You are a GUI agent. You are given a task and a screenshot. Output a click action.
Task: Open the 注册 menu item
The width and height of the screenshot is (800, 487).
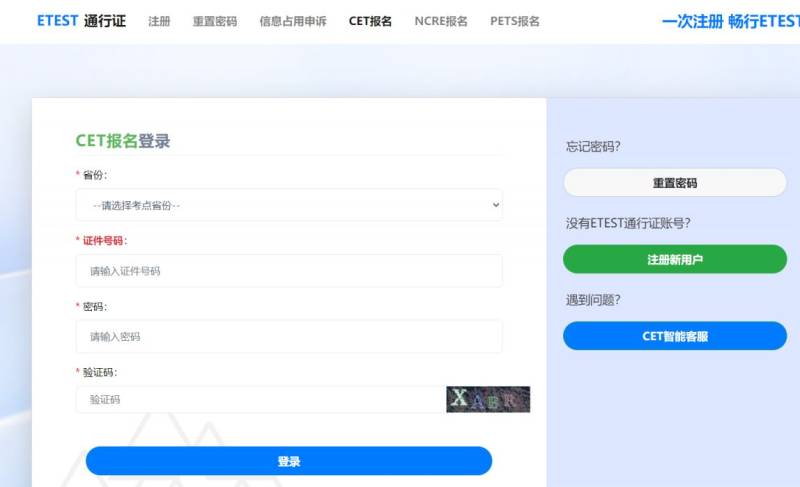(x=159, y=21)
